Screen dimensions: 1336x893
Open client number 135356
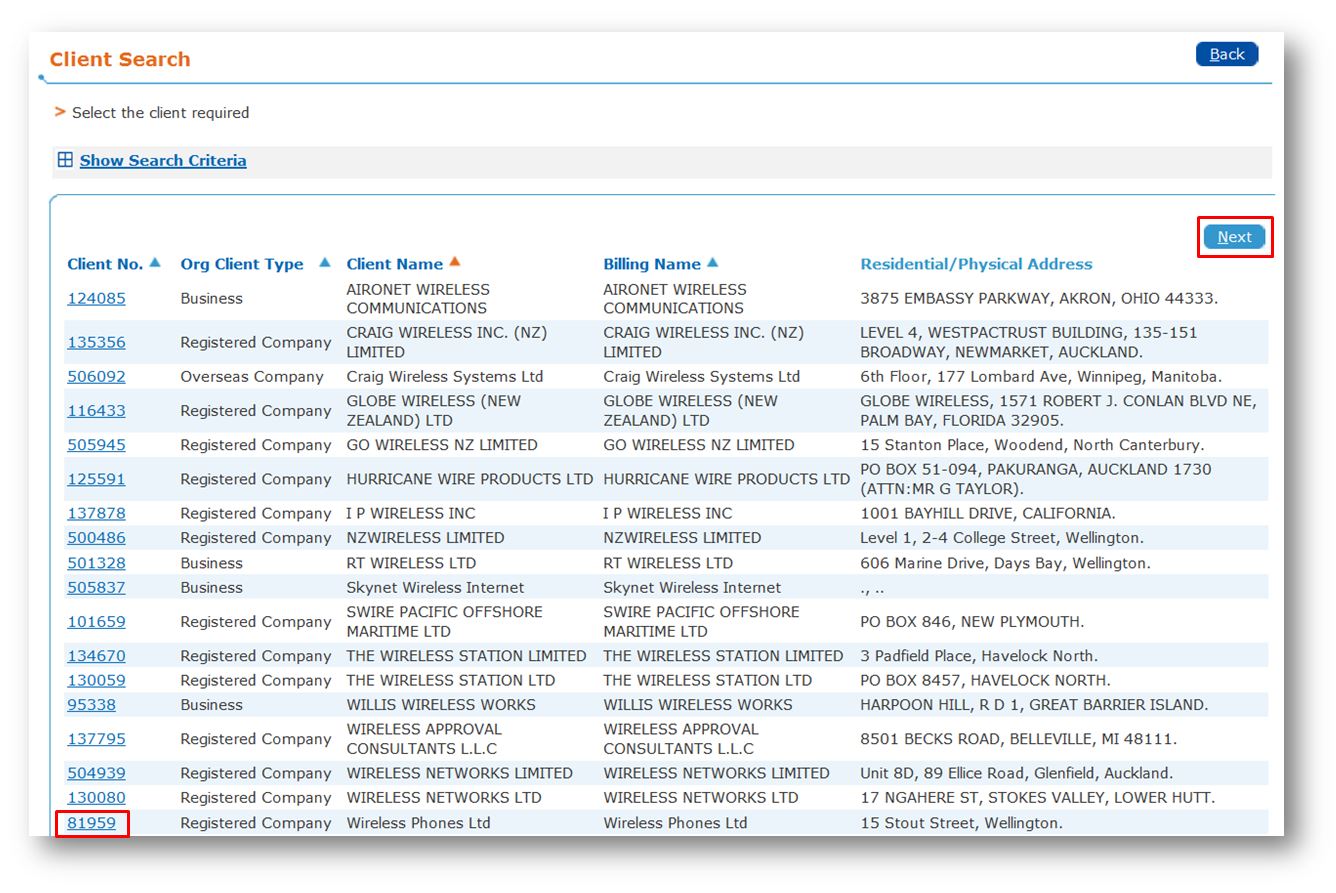pyautogui.click(x=96, y=342)
